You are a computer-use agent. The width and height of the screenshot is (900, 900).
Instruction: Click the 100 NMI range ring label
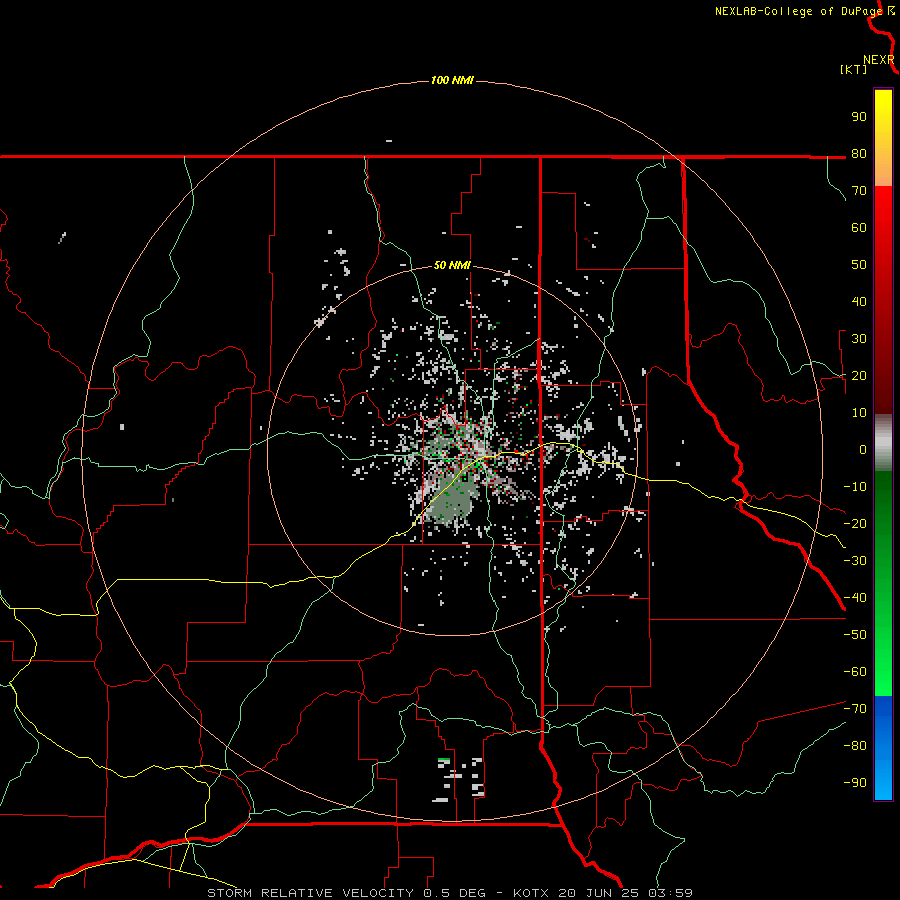click(x=452, y=80)
